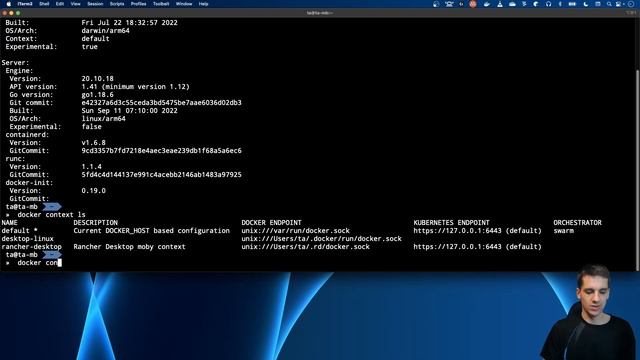Open the iTerm2 application menu
Image resolution: width=640 pixels, height=360 pixels.
click(25, 4)
